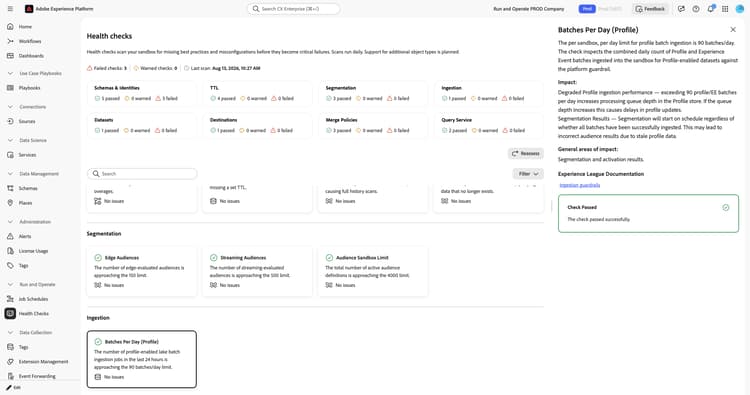Click 'Run and Operate PROD Company' organization name

pos(529,9)
